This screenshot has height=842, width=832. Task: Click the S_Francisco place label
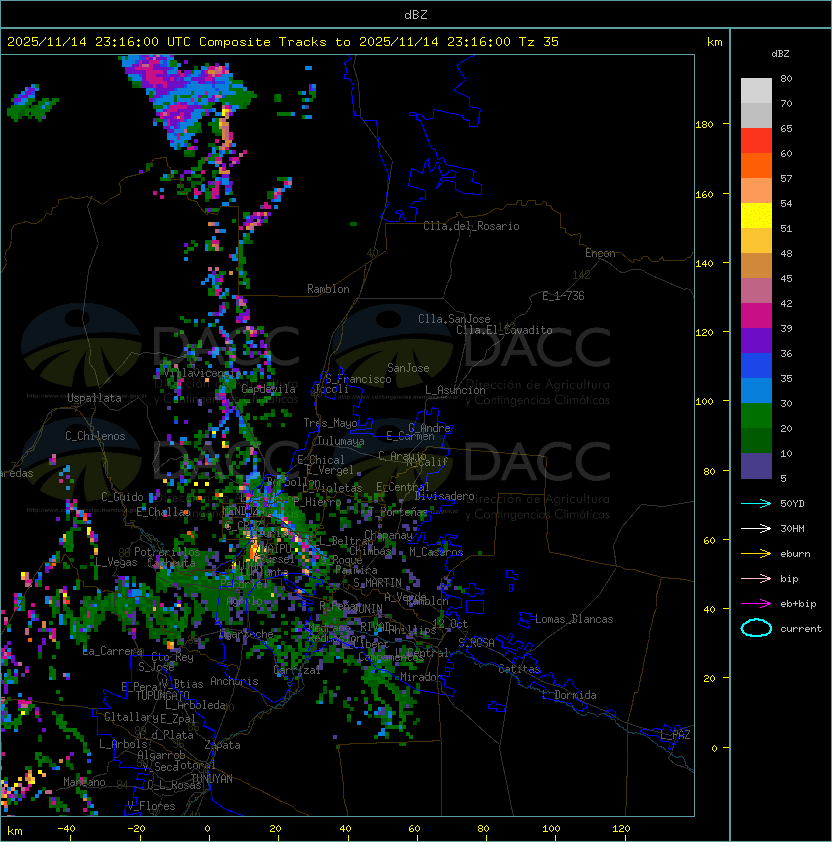click(x=358, y=379)
